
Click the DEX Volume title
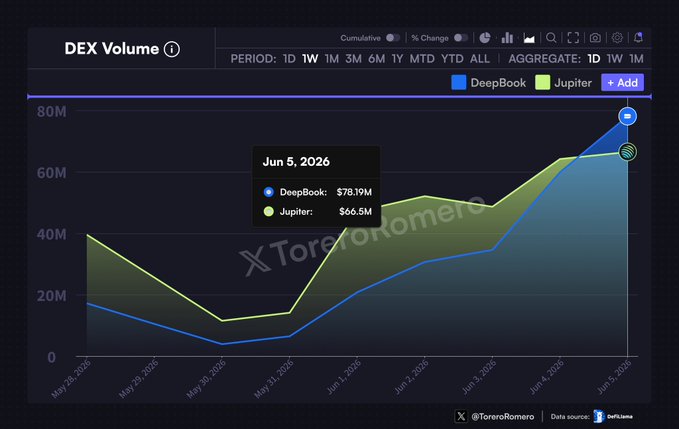click(x=112, y=48)
